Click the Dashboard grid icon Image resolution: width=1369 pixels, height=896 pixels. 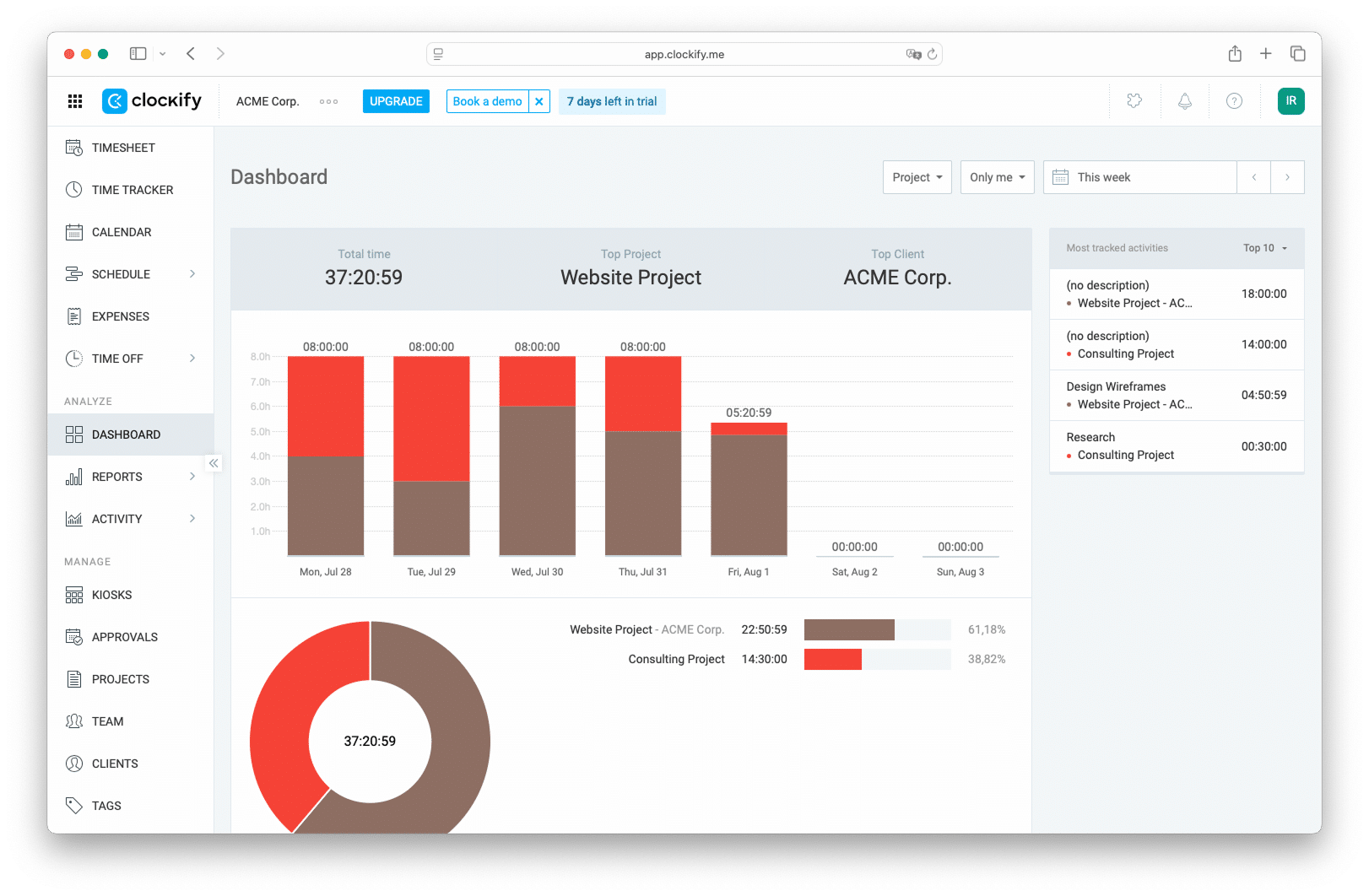tap(74, 435)
